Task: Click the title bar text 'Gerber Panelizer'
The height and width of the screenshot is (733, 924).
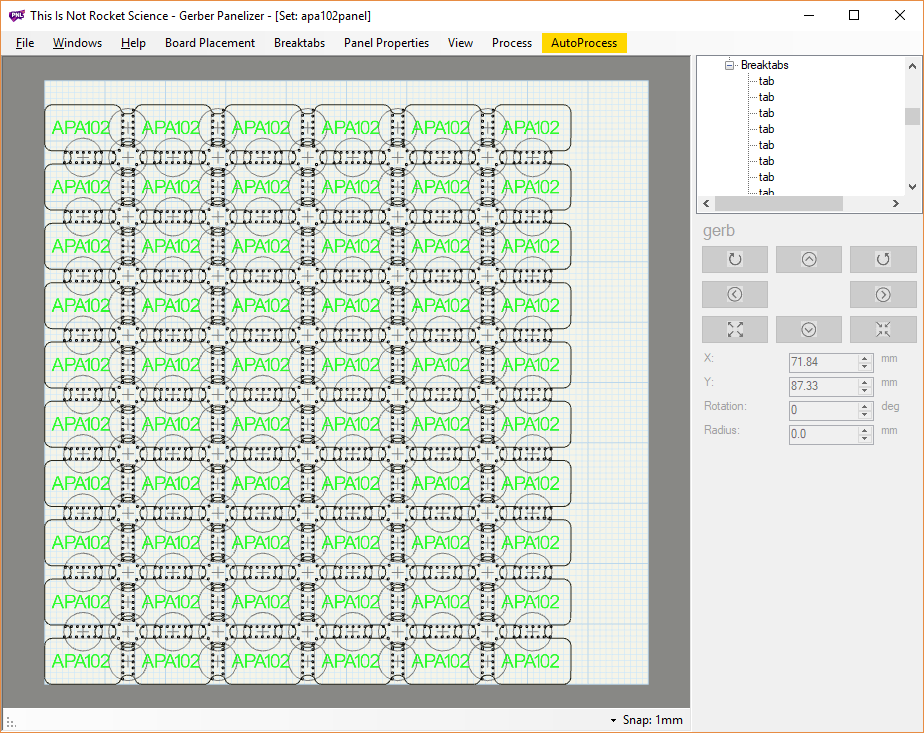Action: [222, 16]
